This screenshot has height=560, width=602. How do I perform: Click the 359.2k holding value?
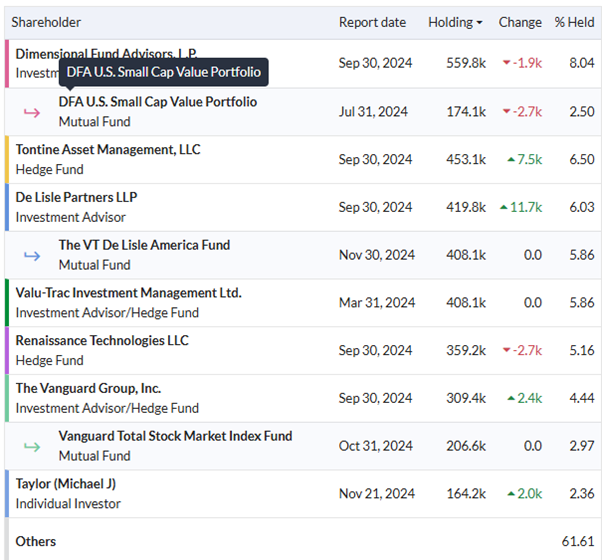coord(466,350)
